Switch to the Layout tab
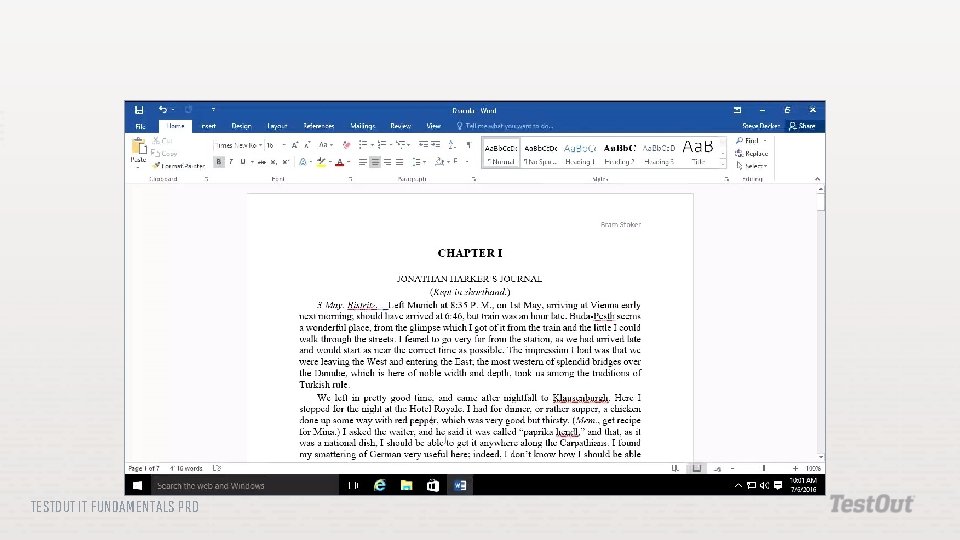This screenshot has height=540, width=960. 277,126
